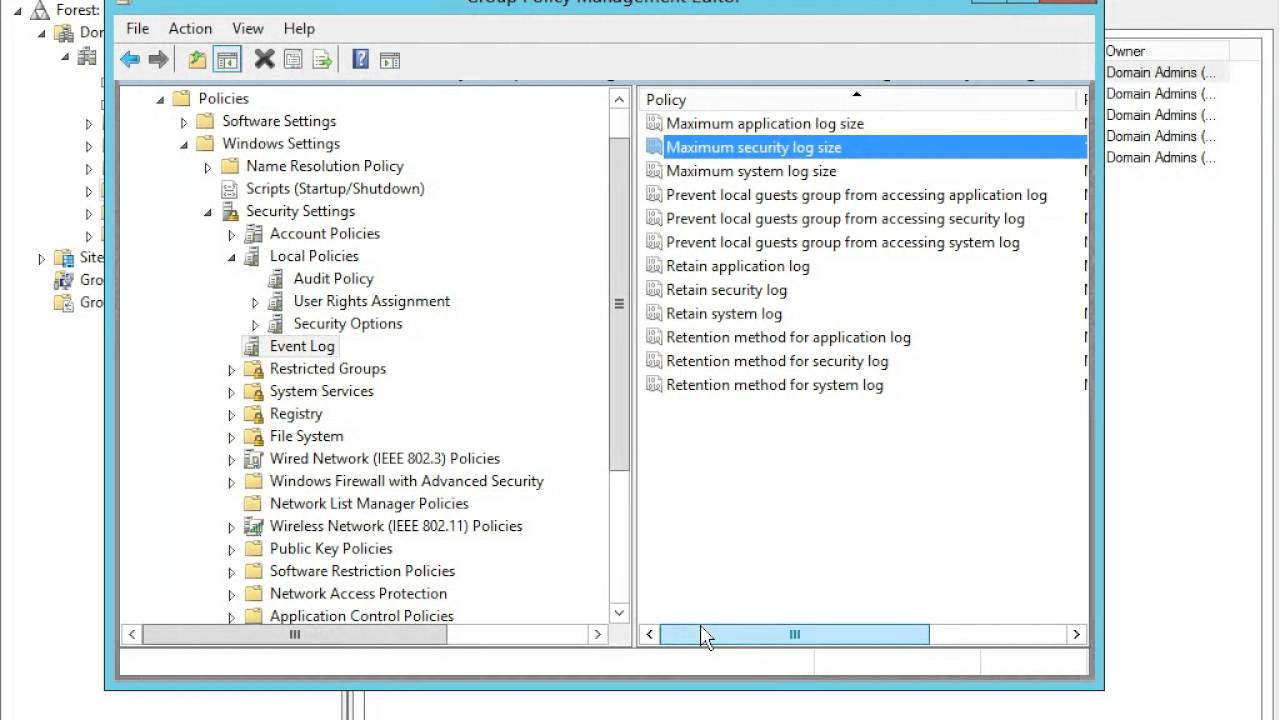Select Application Control Policies tree item
This screenshot has width=1280, height=720.
[361, 616]
